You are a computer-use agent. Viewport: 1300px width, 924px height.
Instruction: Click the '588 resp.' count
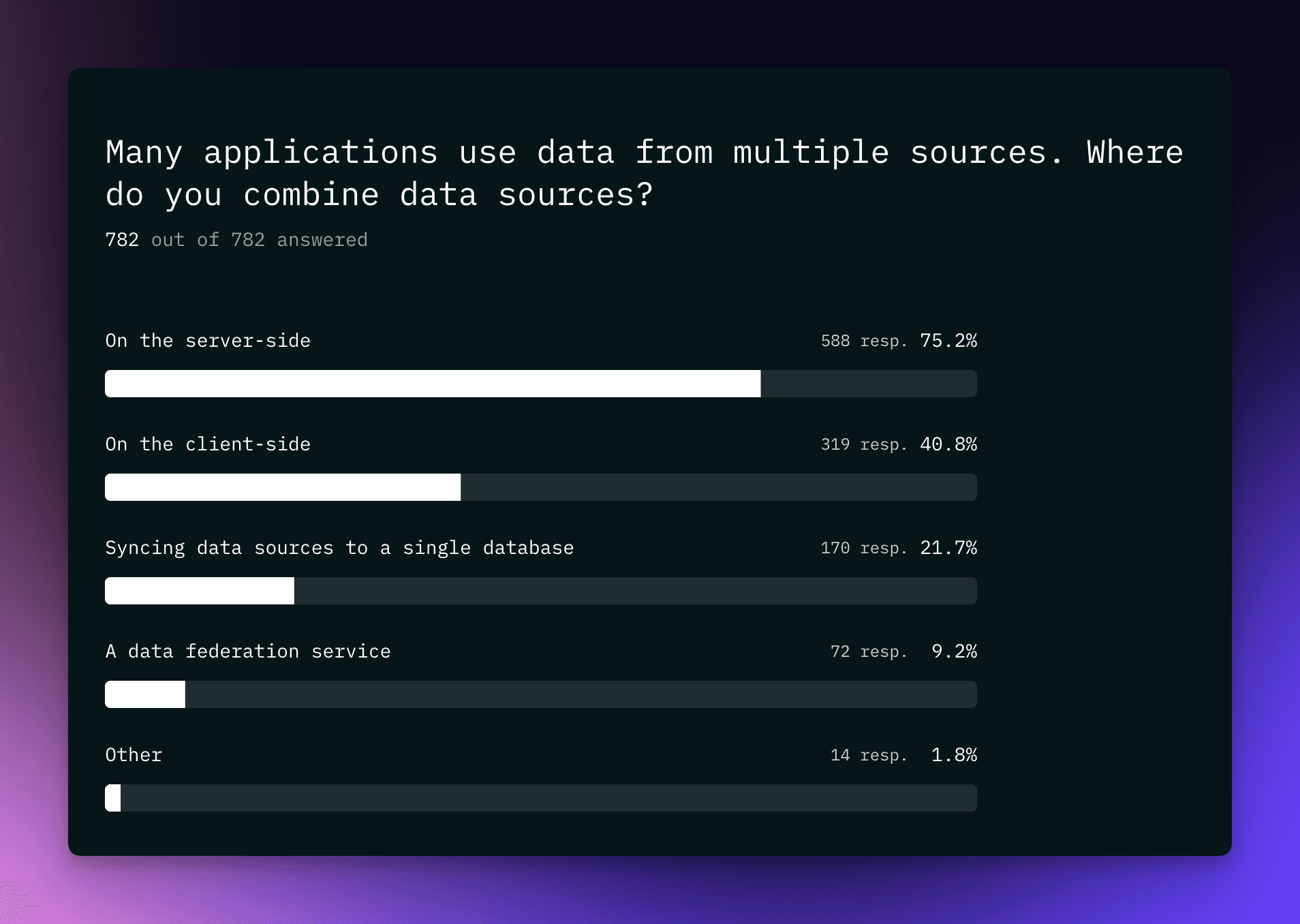click(x=864, y=341)
